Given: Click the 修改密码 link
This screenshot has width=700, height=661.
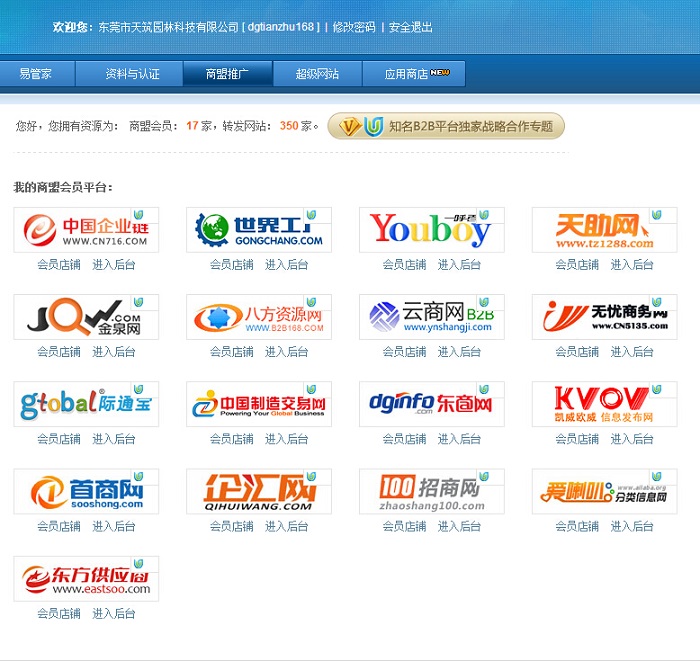Looking at the screenshot, I should pyautogui.click(x=354, y=27).
